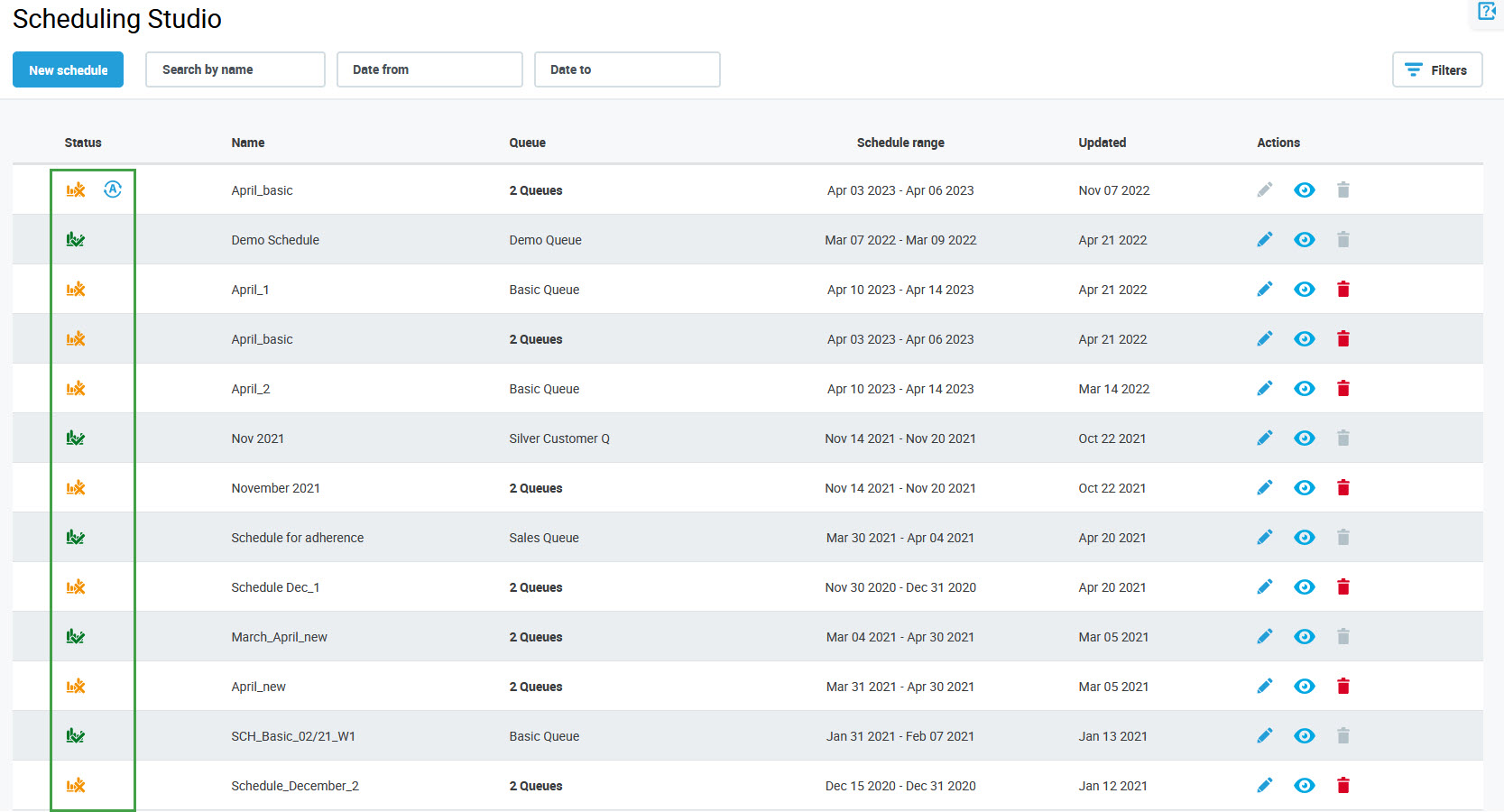Open the help icon in top corner
The image size is (1504, 812).
1486,11
